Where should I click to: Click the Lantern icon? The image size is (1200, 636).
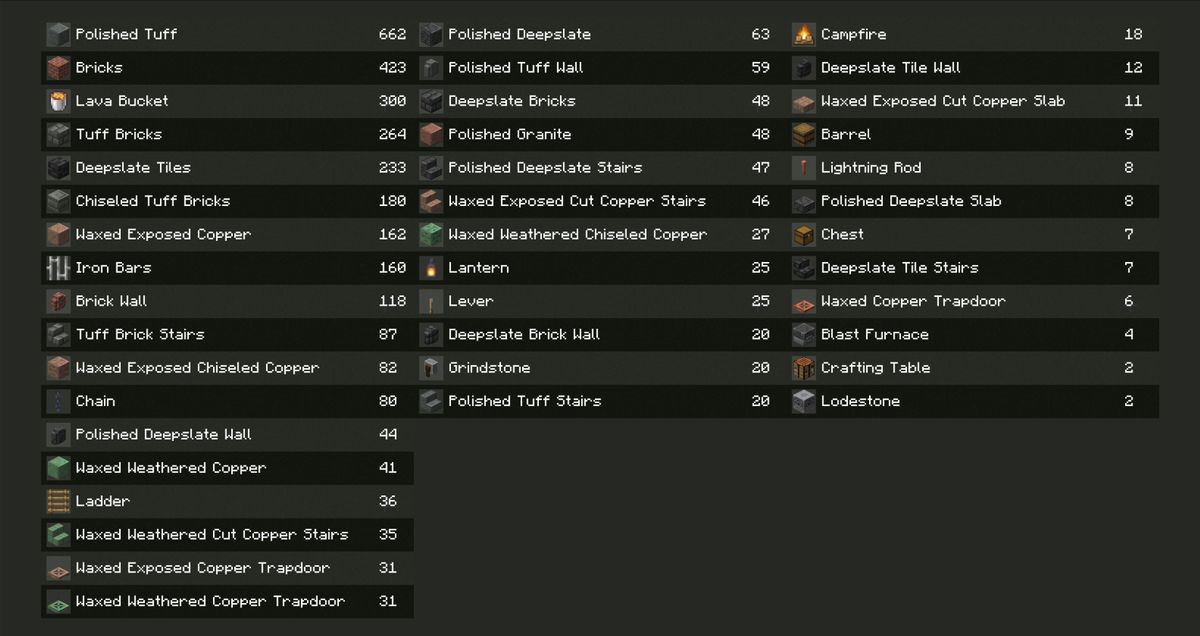tap(431, 268)
